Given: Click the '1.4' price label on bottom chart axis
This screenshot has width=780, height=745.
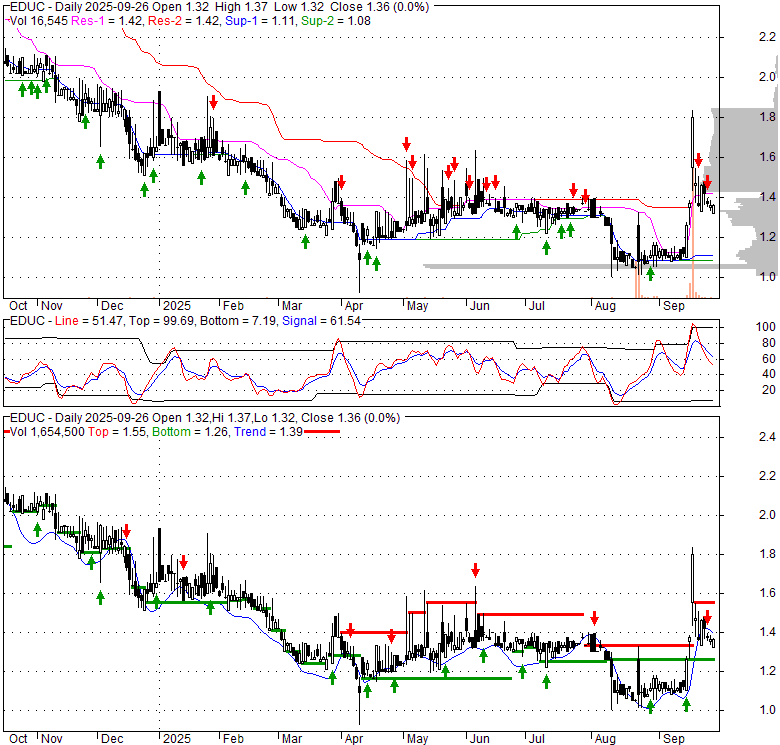Looking at the screenshot, I should click(767, 632).
